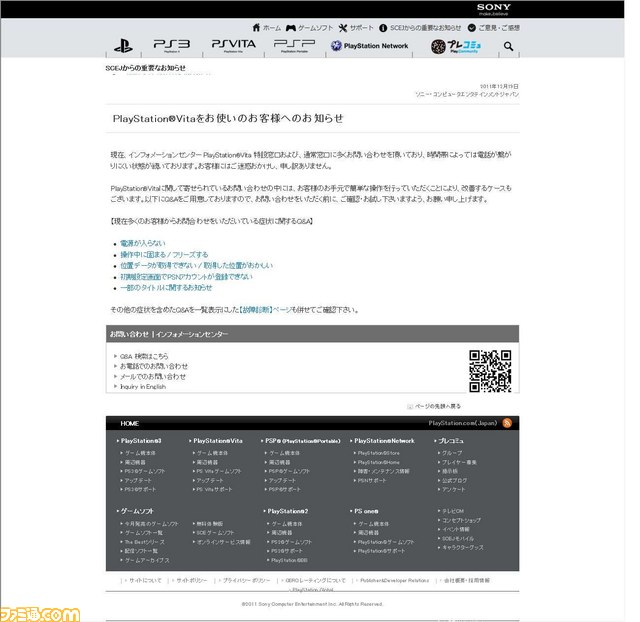Click the house ホーム icon
Viewport: 640px width, 622px height.
256,28
